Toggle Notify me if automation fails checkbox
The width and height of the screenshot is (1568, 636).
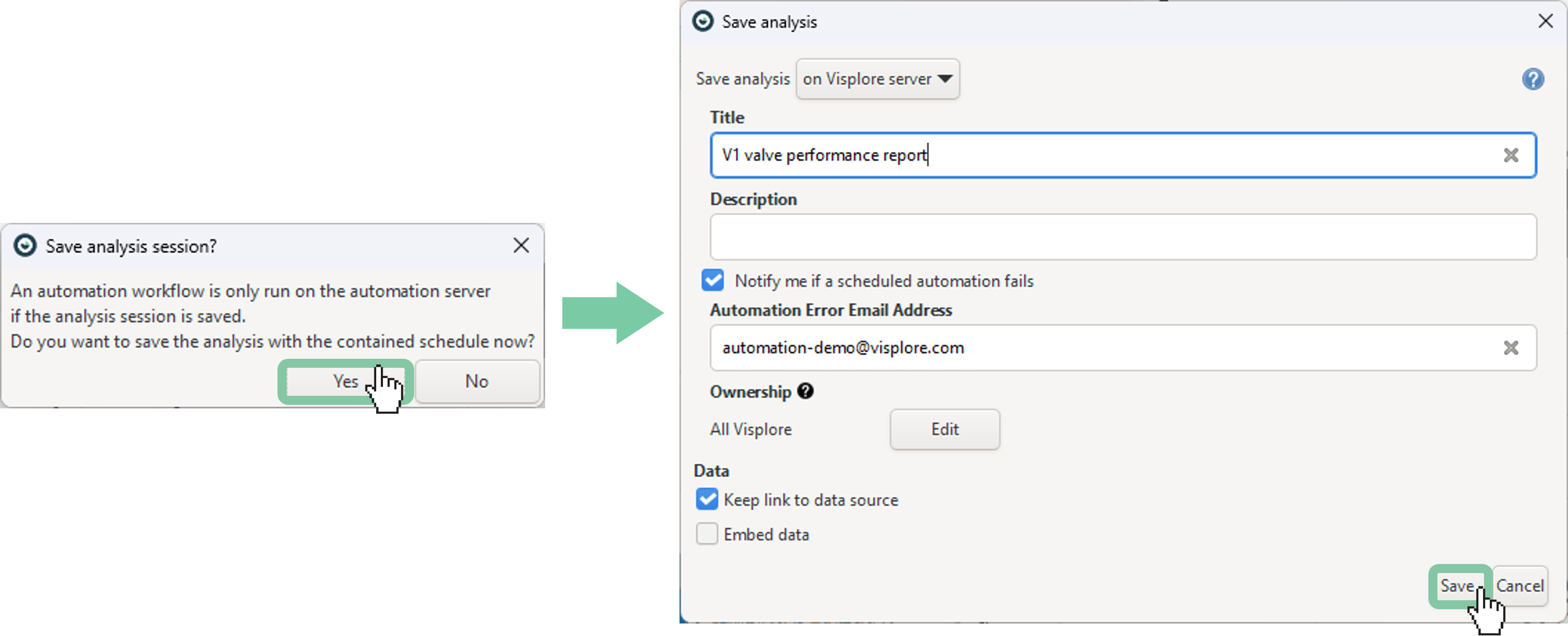pyautogui.click(x=712, y=281)
